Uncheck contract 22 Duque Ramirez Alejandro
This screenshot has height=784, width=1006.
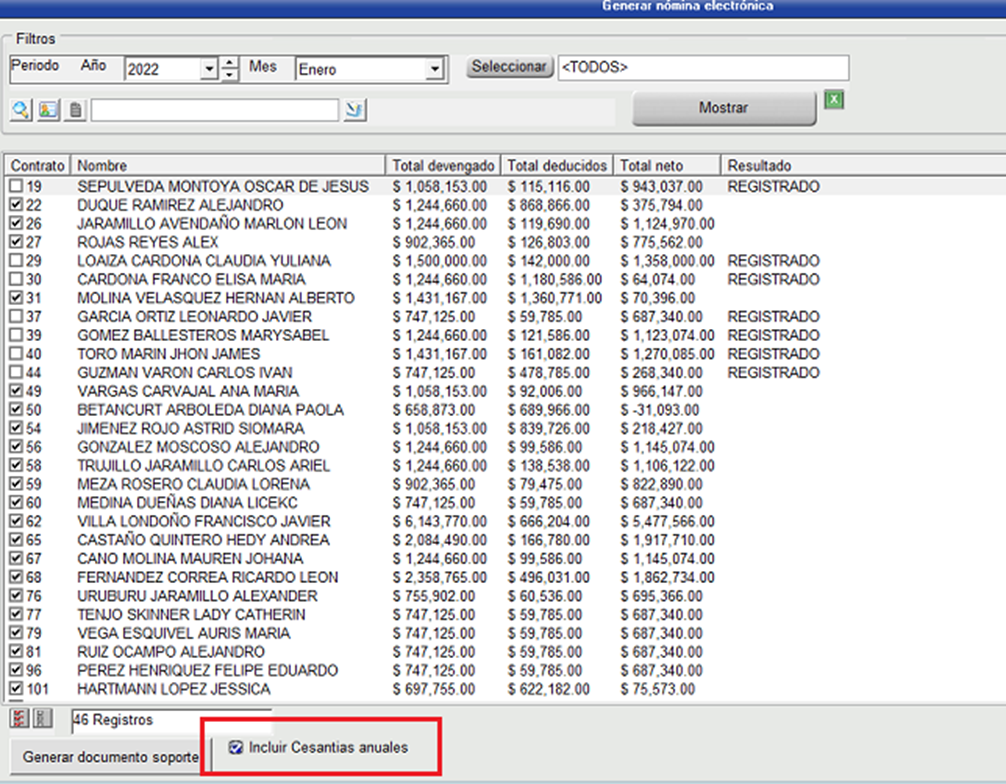[x=16, y=205]
